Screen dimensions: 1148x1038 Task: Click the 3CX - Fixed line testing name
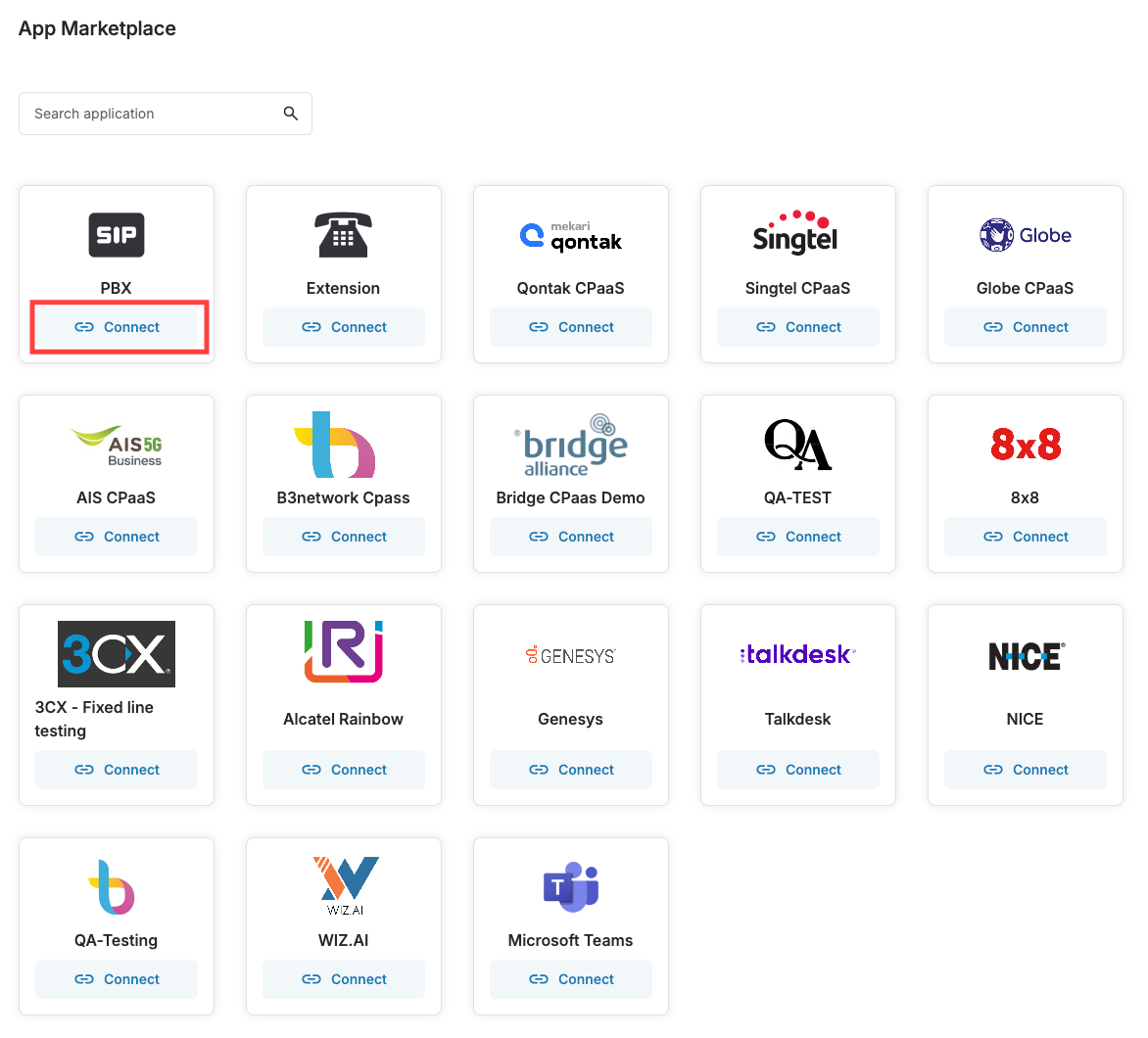(x=94, y=719)
